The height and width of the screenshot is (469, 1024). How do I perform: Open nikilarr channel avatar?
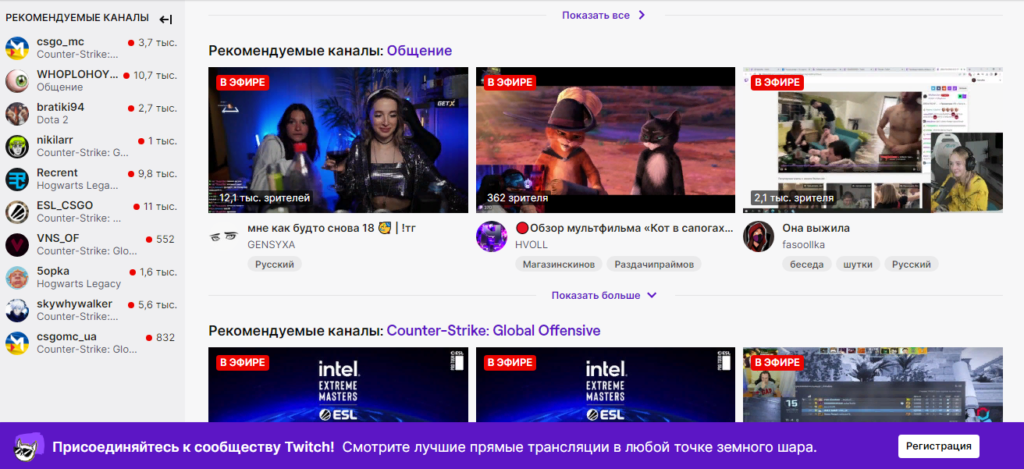pos(17,146)
